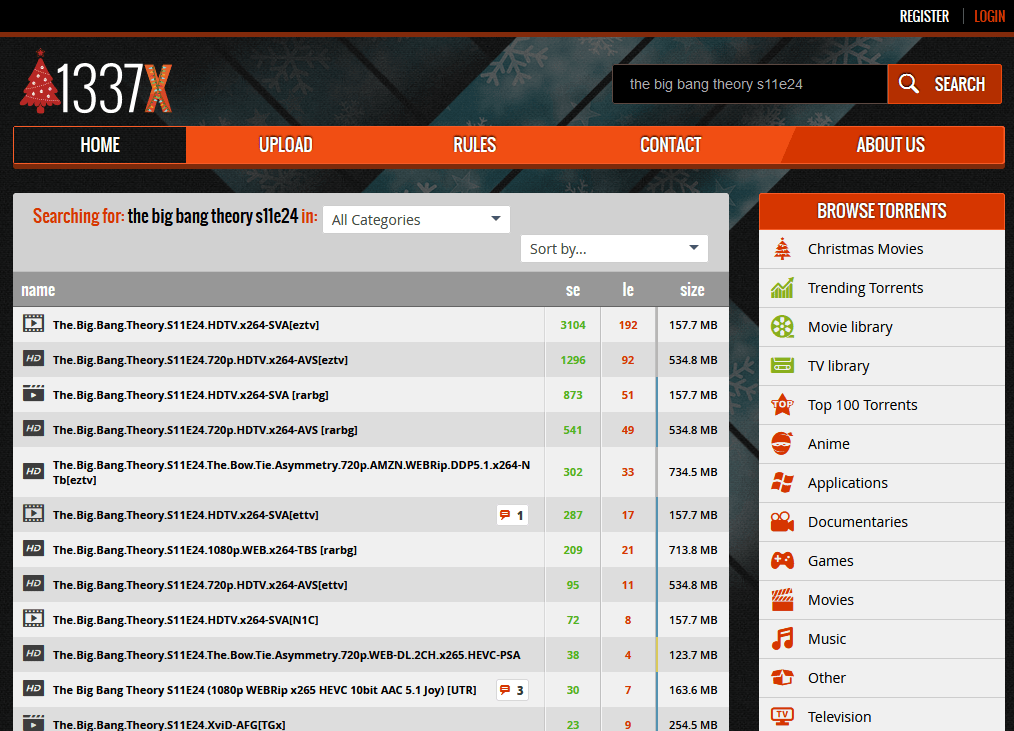Click the Applications windows flag icon
Screen dimensions: 1014x731
782,483
